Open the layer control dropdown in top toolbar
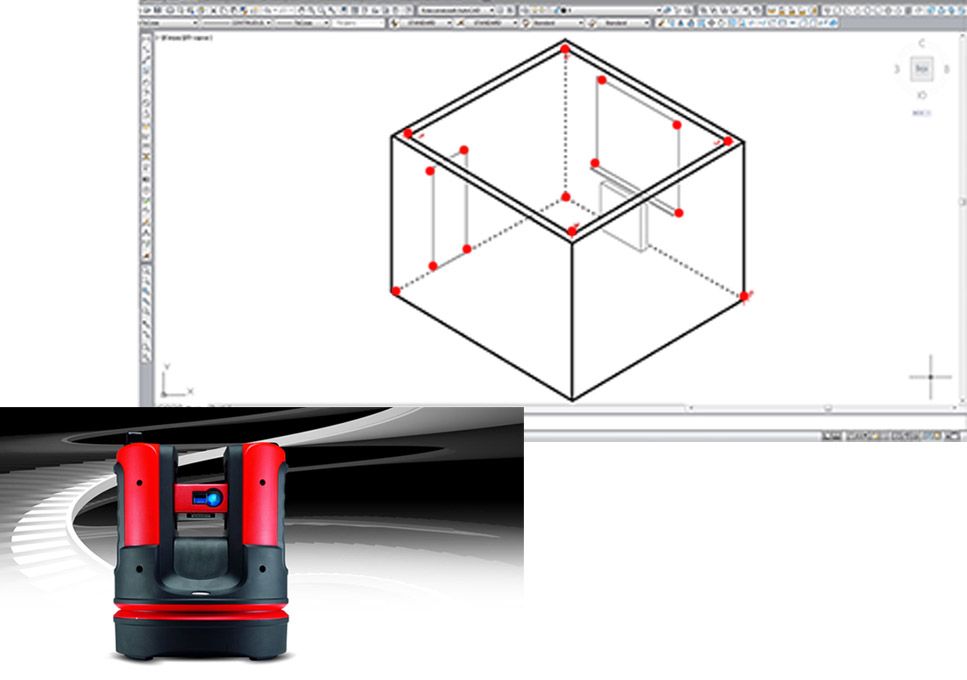This screenshot has width=967, height=680. tap(591, 10)
